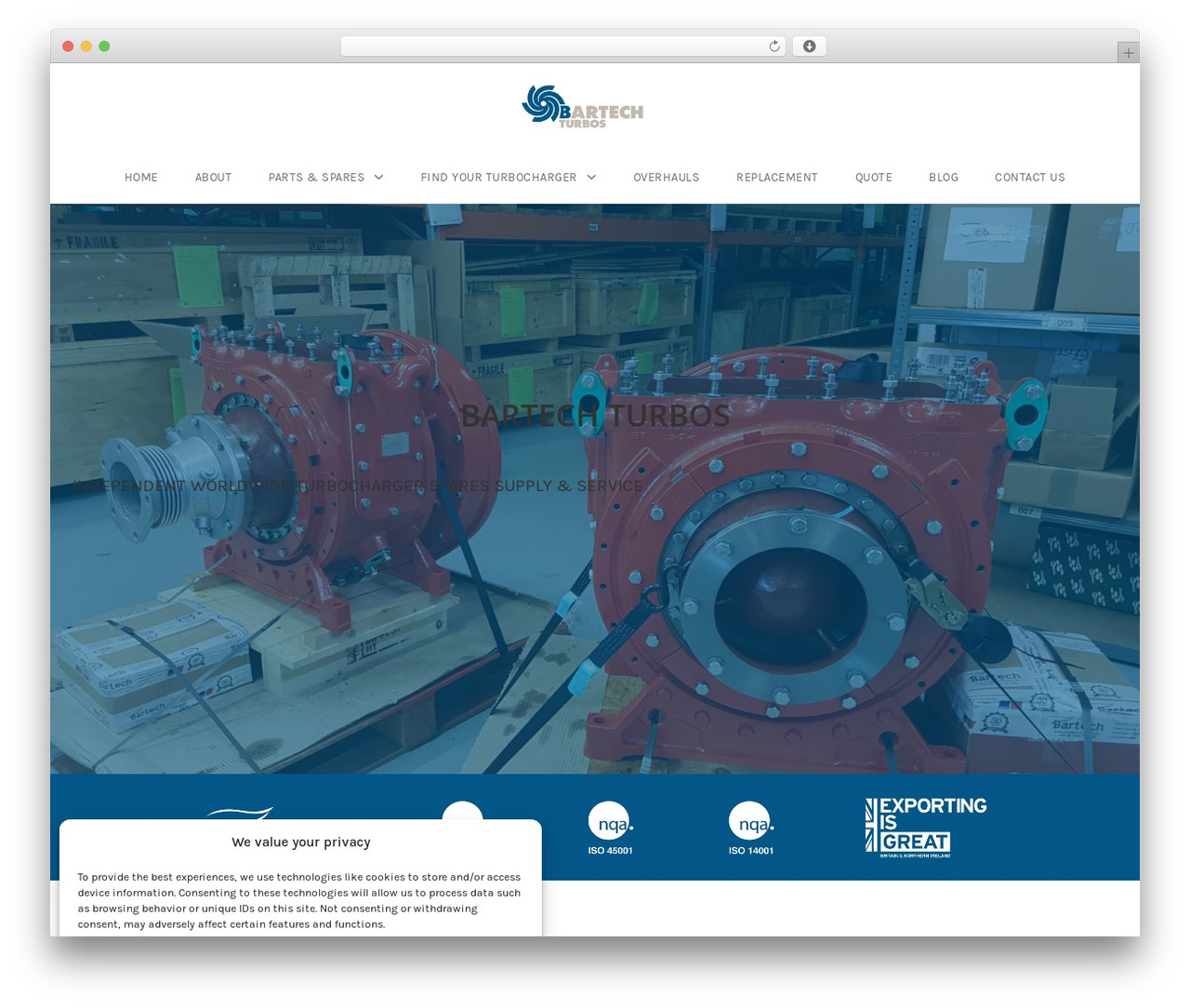This screenshot has height=1008, width=1190.
Task: Click the cookie consent description text
Action: coord(299,900)
